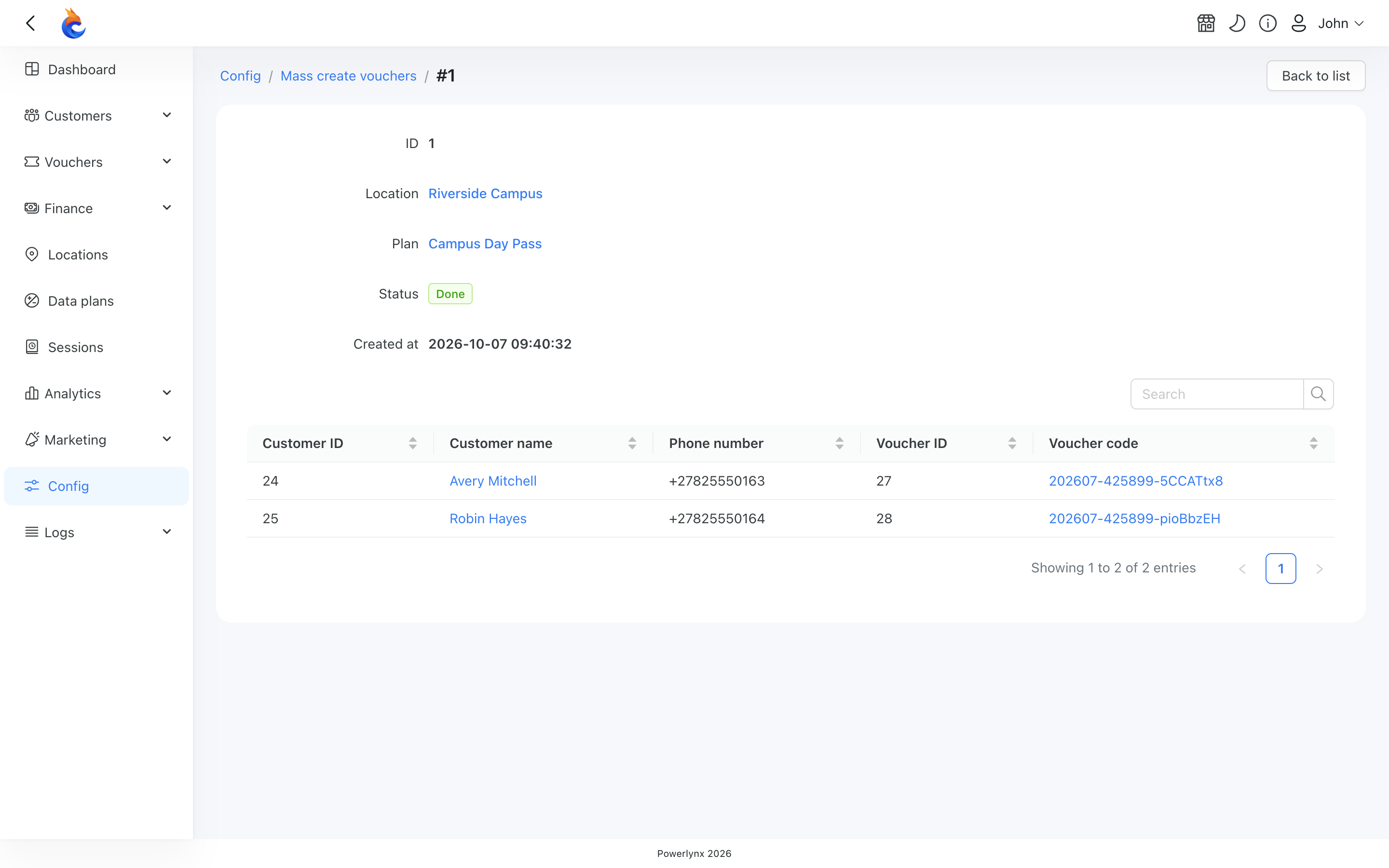Click the Done status badge
The height and width of the screenshot is (868, 1389).
450,294
